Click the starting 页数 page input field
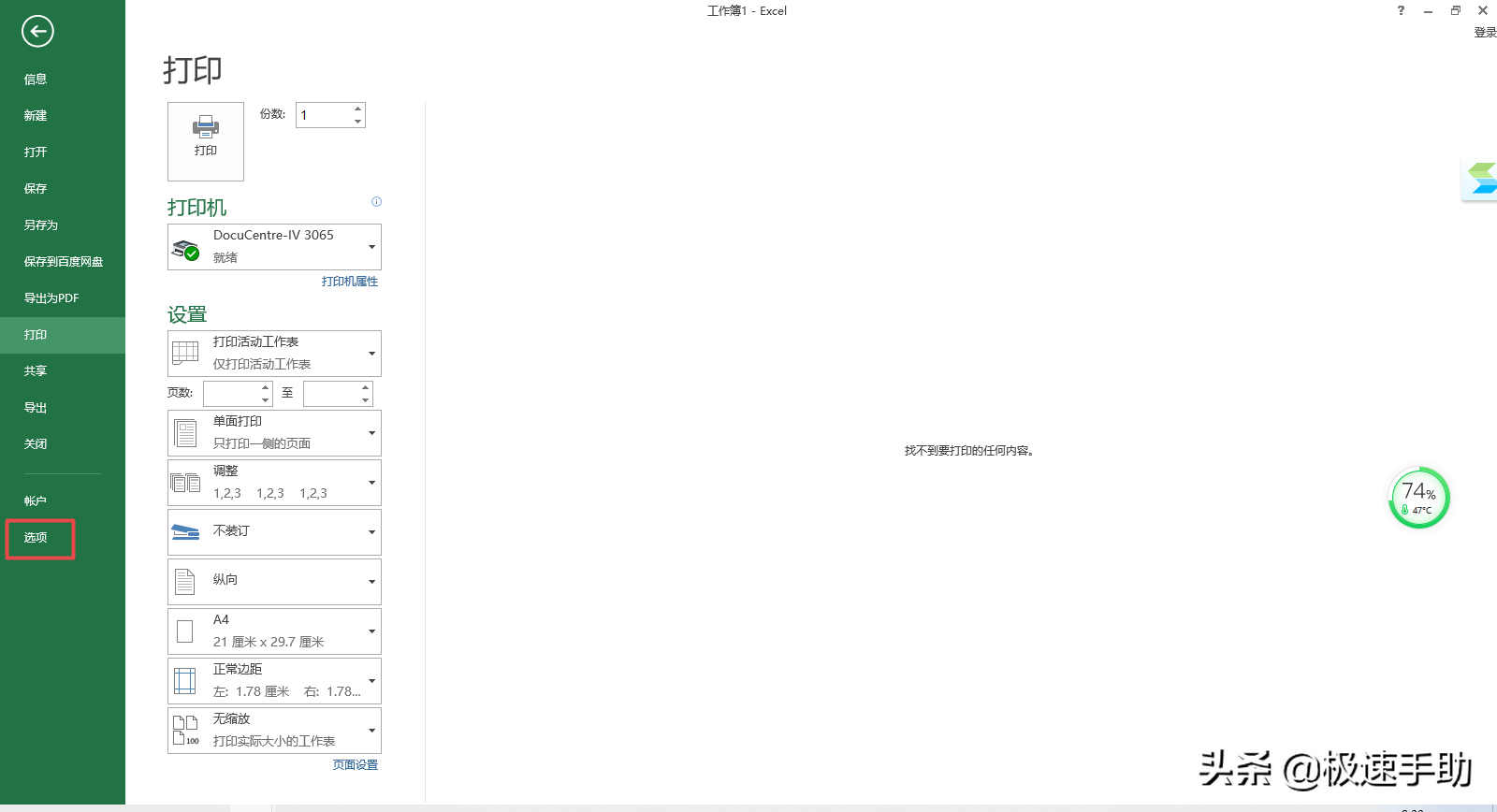The image size is (1497, 812). (231, 394)
